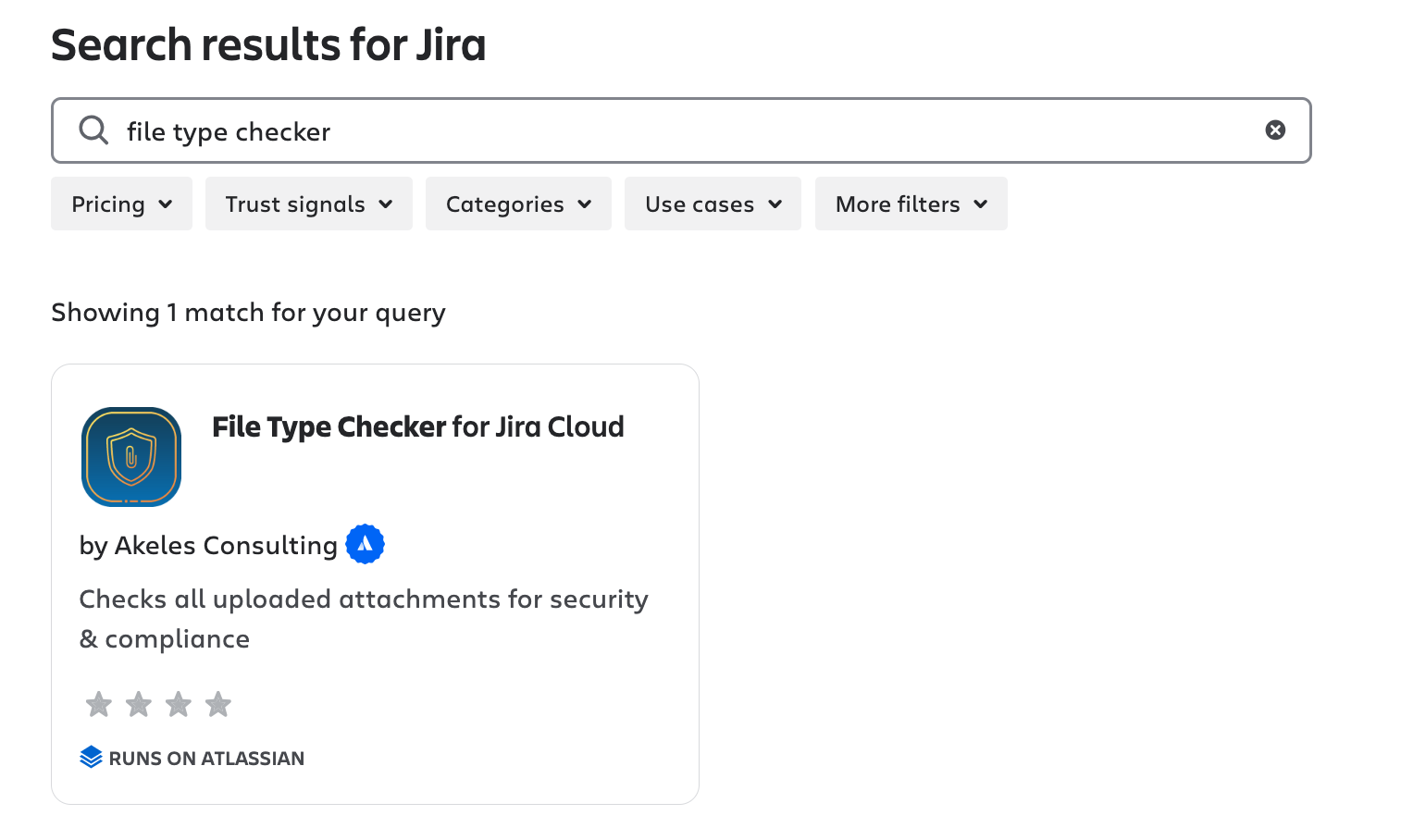1401x840 pixels.
Task: Expand the Trust signals filter
Action: [x=308, y=204]
